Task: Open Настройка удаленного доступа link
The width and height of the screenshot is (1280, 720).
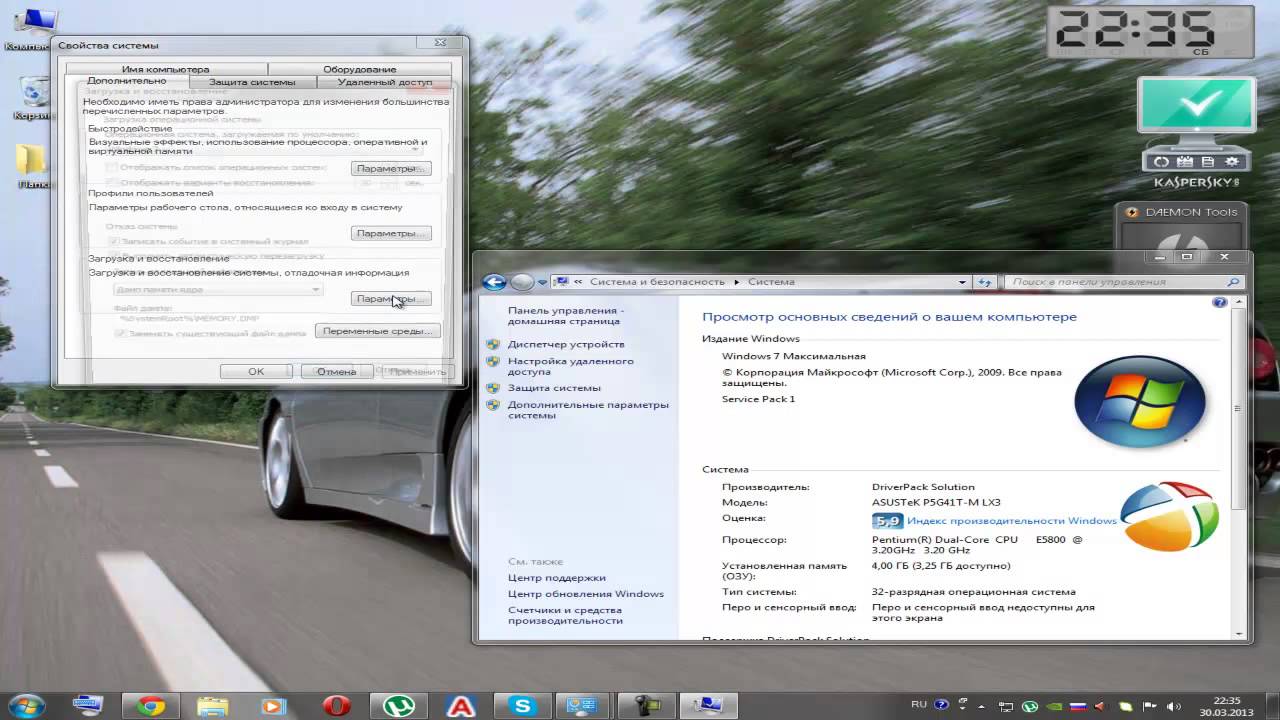Action: coord(570,366)
